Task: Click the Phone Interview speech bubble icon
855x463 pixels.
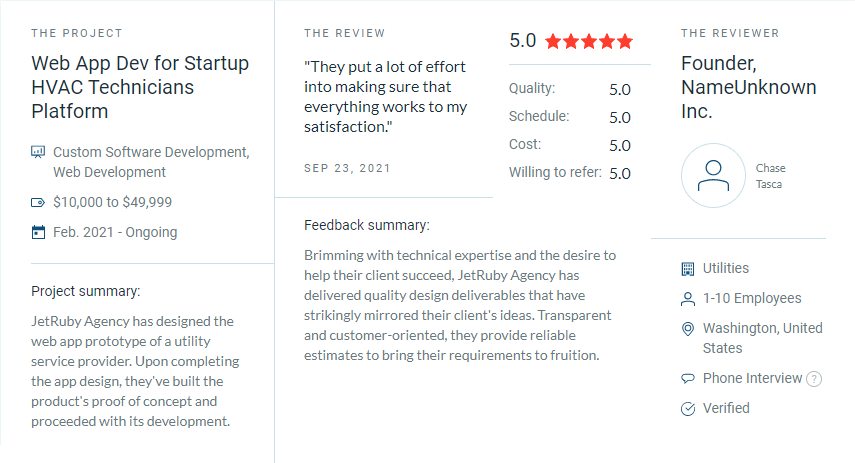Action: (687, 379)
